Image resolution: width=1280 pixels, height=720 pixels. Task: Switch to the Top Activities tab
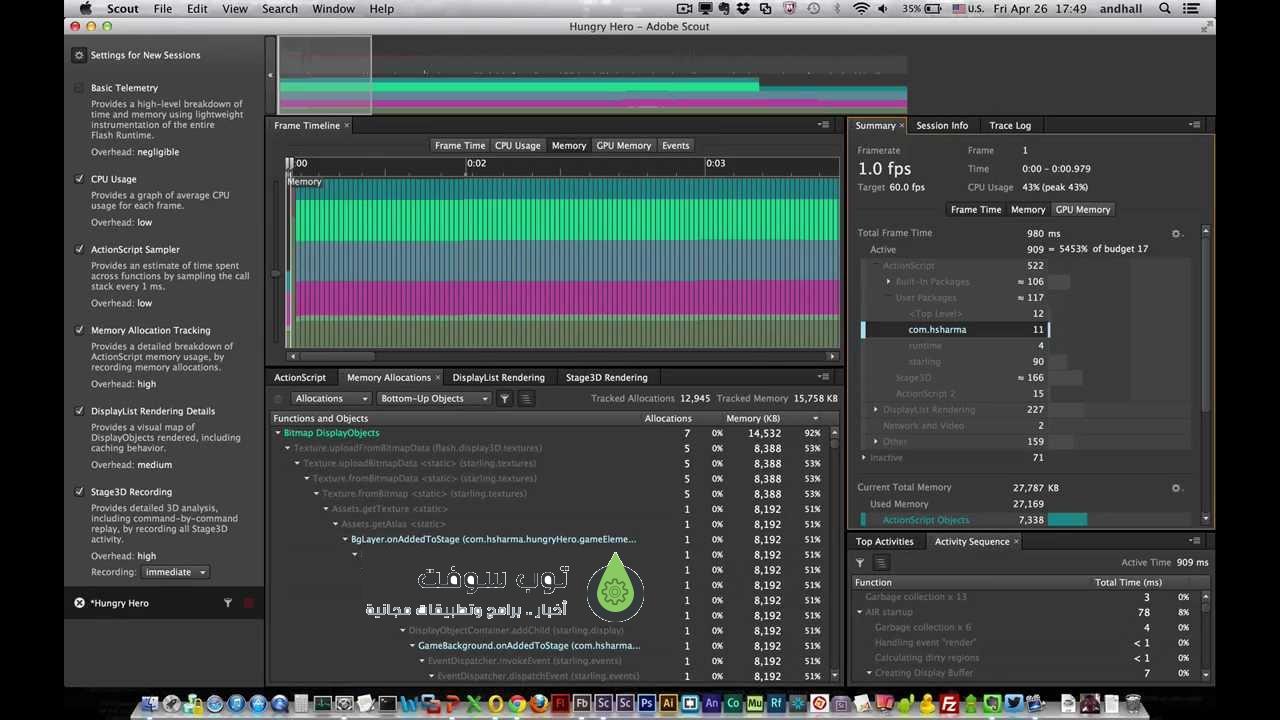[884, 541]
